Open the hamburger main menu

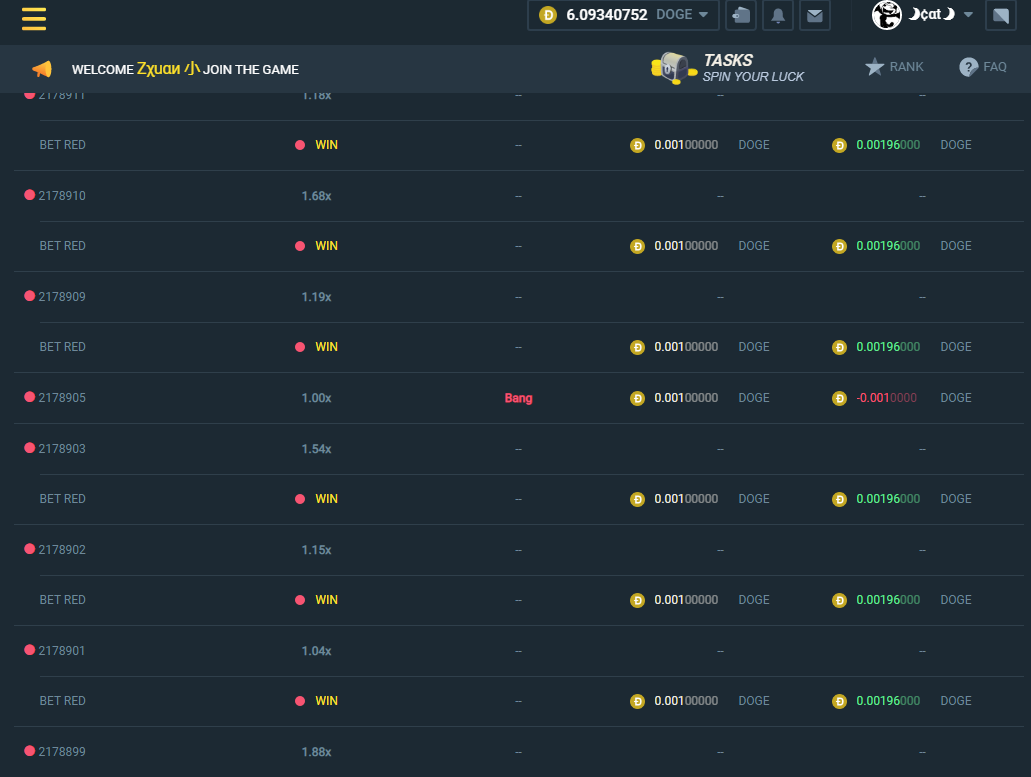34,18
